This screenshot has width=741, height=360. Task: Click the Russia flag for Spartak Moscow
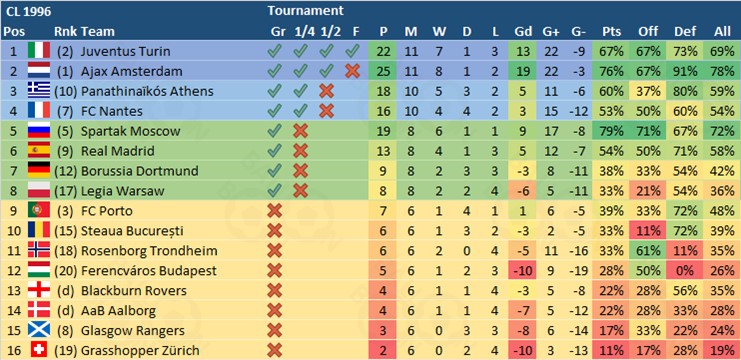coord(39,131)
